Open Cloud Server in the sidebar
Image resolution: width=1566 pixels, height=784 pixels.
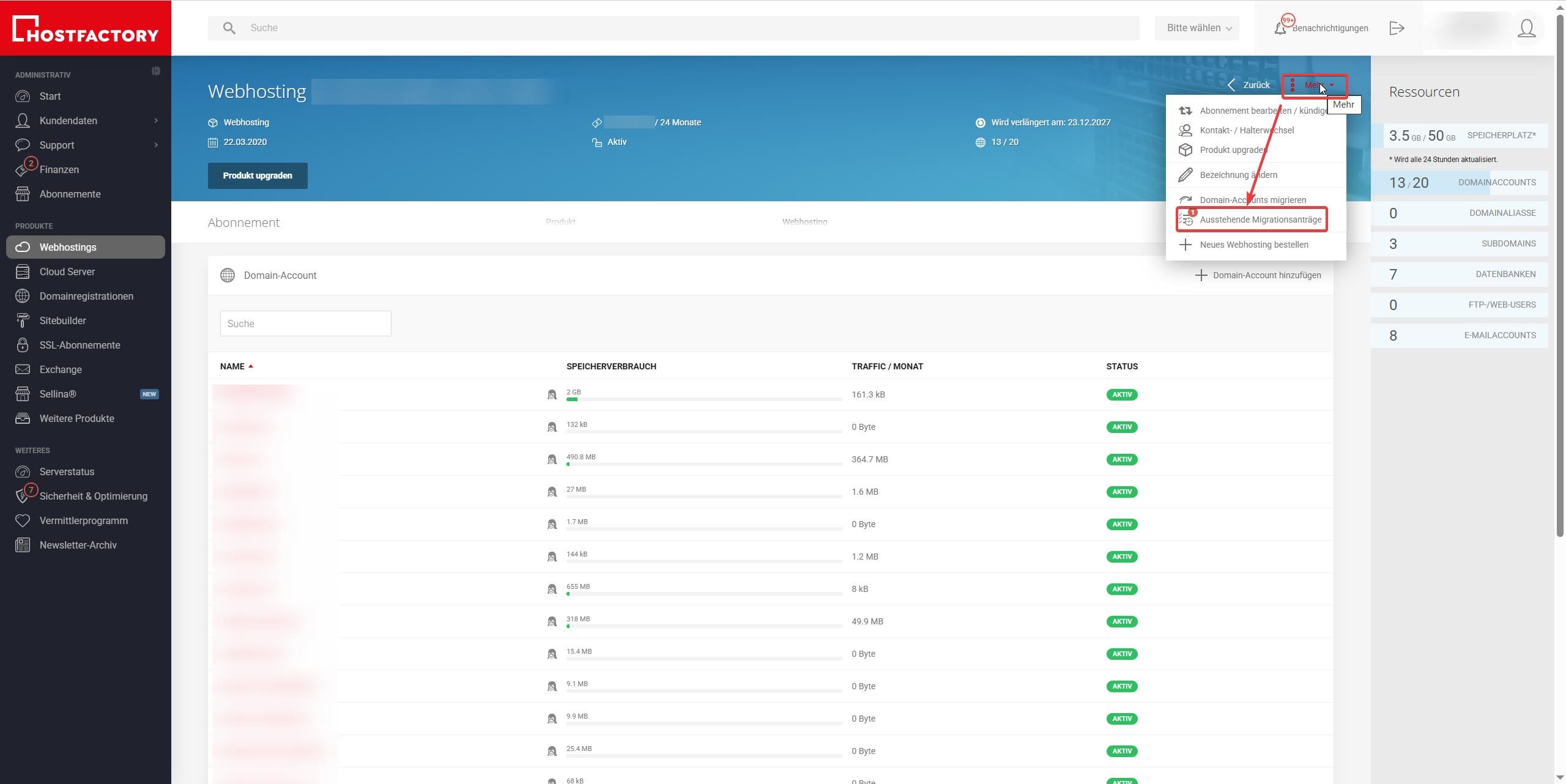(x=67, y=272)
